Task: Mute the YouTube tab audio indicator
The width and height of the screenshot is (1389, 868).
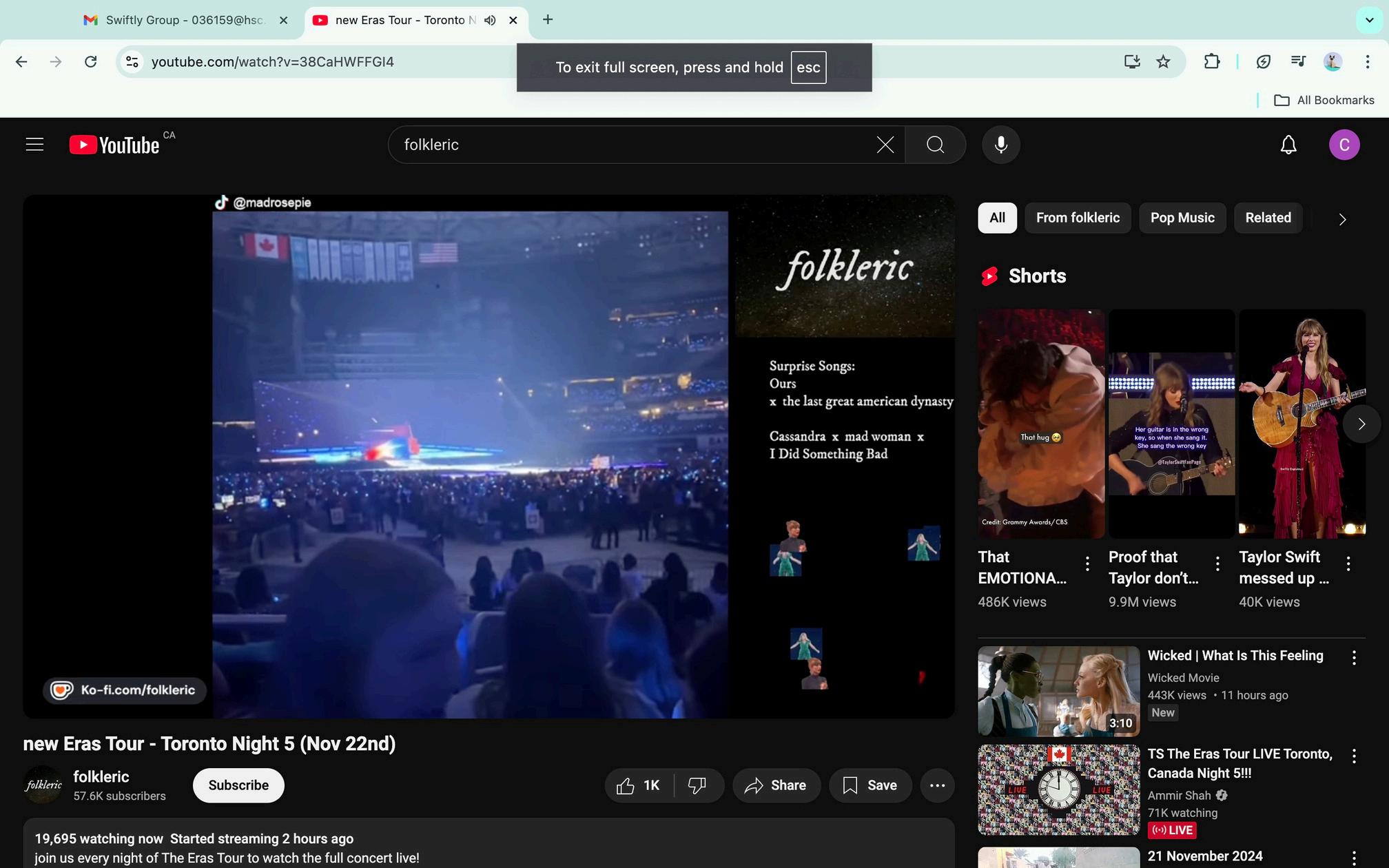Action: click(x=490, y=20)
